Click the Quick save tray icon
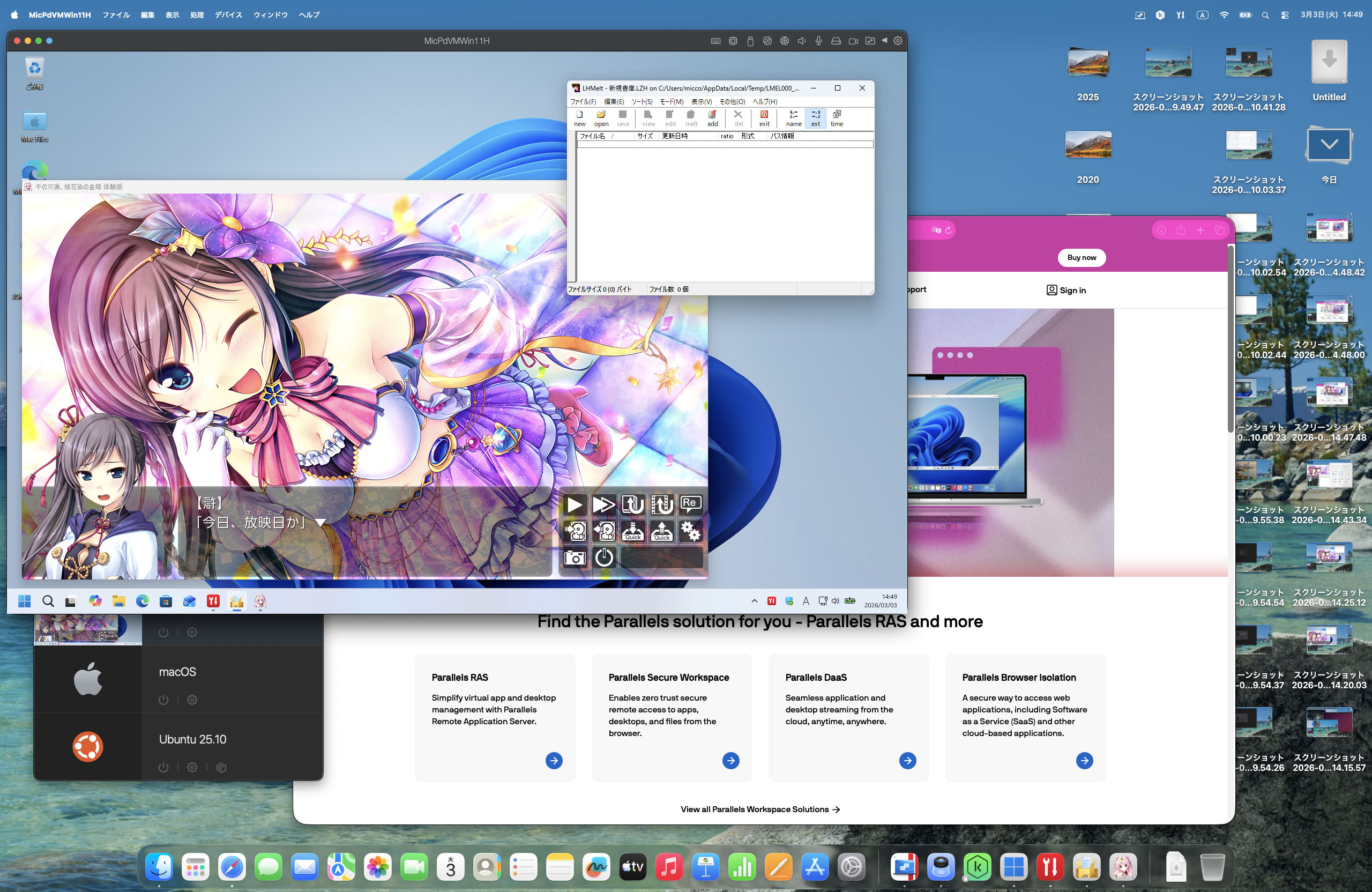 (632, 531)
